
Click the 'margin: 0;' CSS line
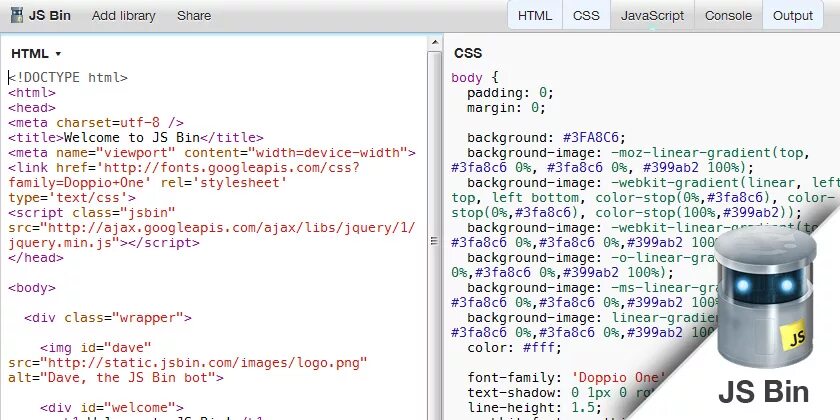(x=506, y=108)
